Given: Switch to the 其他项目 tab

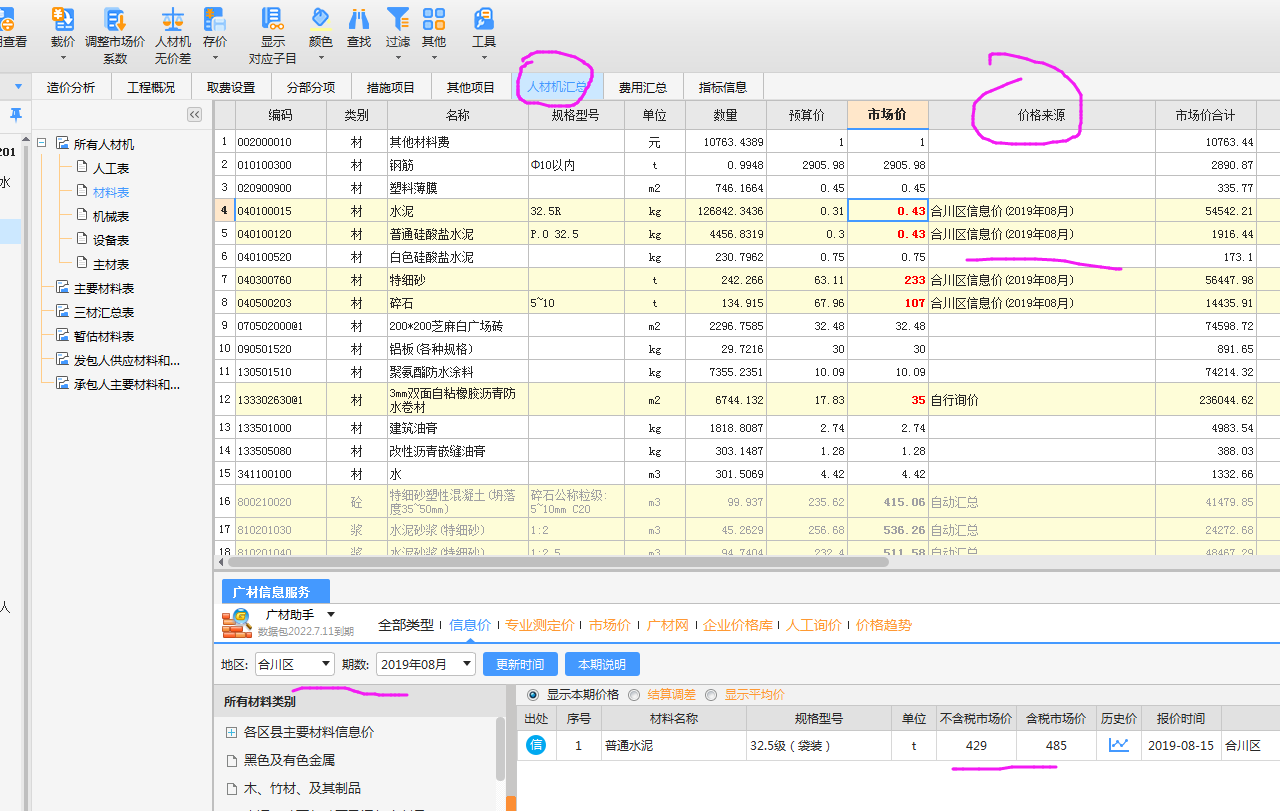Looking at the screenshot, I should tap(471, 87).
